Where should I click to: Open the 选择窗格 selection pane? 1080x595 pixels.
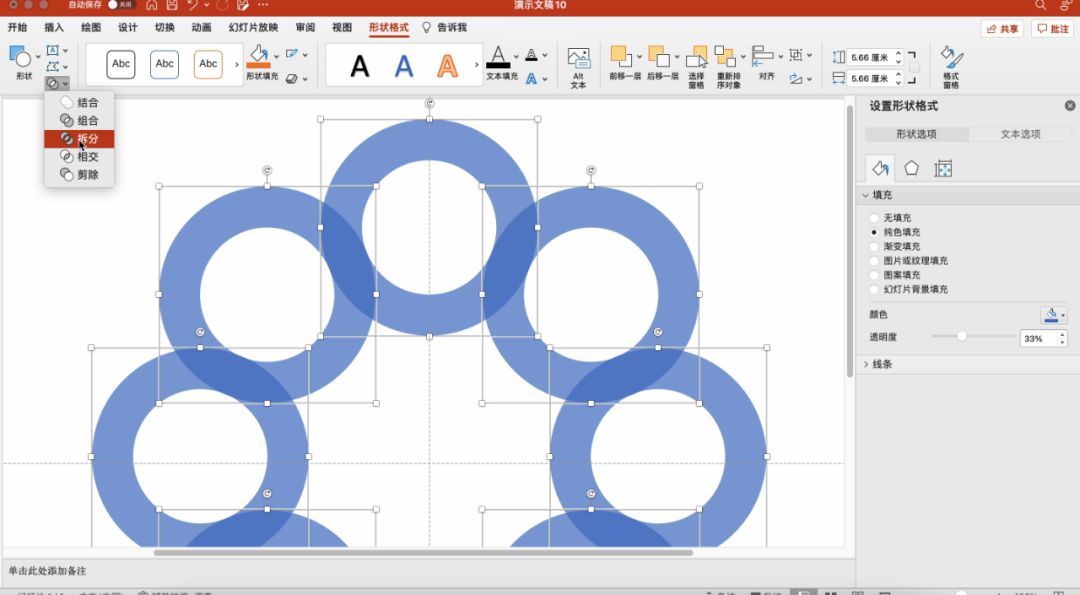(696, 67)
